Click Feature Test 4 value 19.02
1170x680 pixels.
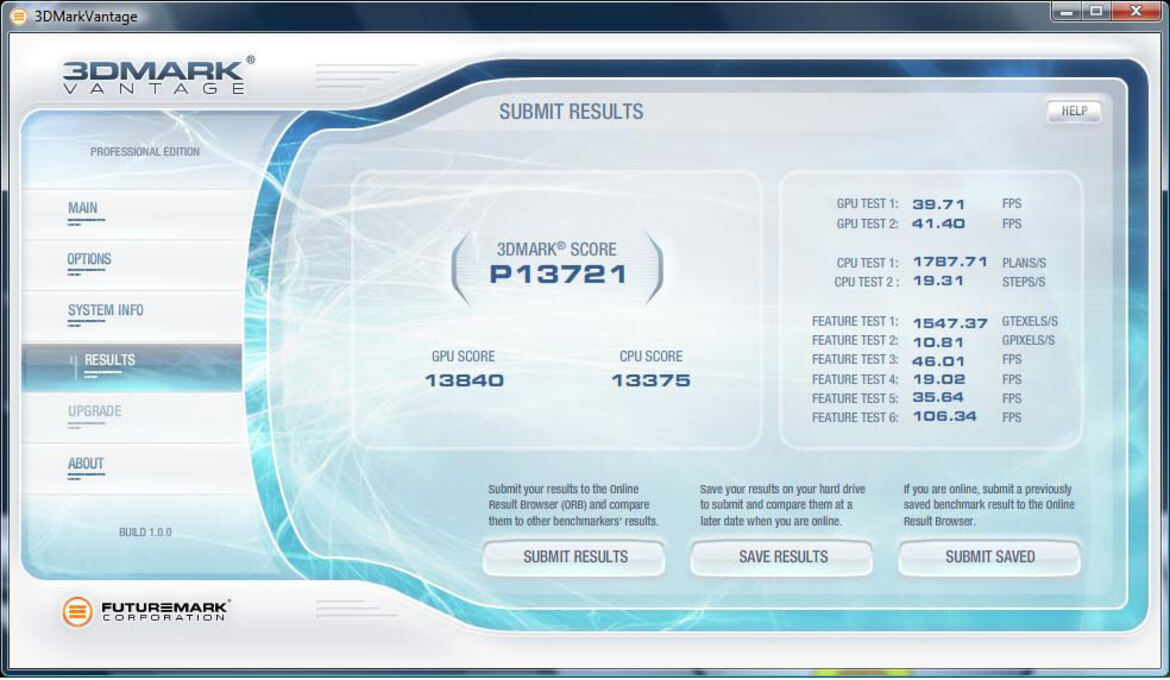coord(939,379)
